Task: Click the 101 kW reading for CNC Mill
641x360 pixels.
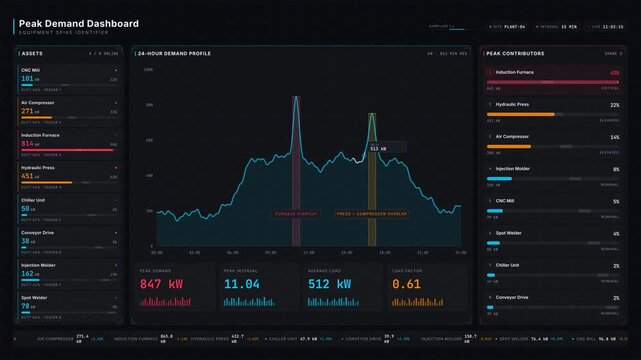Action: 30,78
